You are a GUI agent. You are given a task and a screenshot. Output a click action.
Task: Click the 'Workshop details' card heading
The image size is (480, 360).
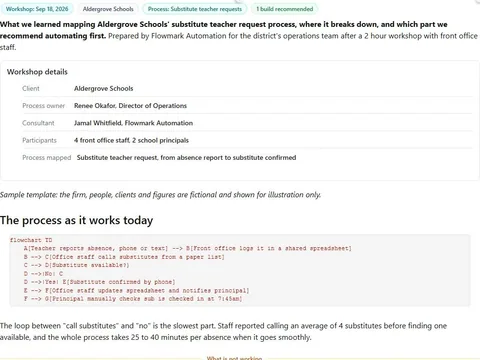pos(37,72)
